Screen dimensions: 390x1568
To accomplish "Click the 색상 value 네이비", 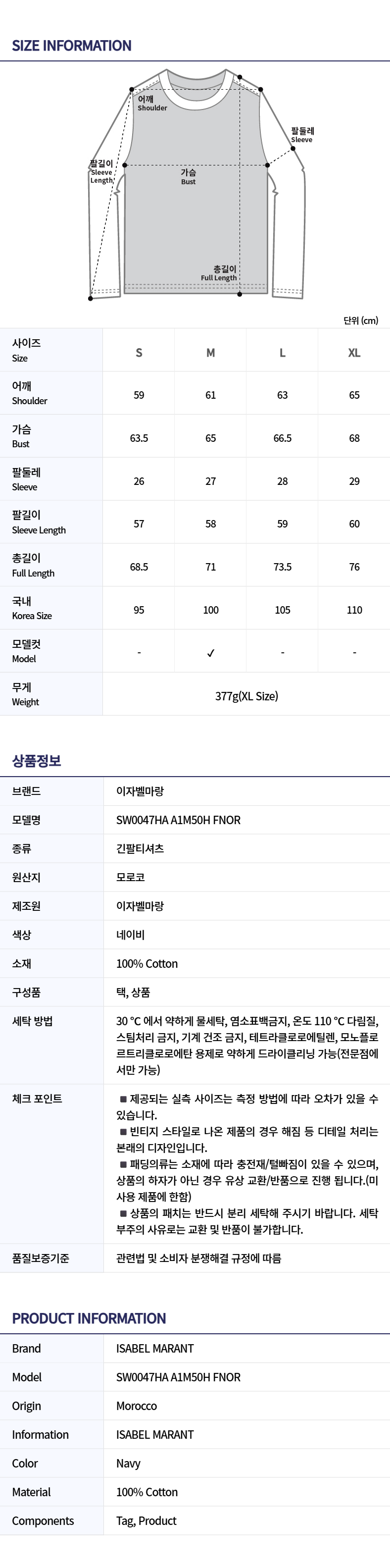I will [x=130, y=935].
